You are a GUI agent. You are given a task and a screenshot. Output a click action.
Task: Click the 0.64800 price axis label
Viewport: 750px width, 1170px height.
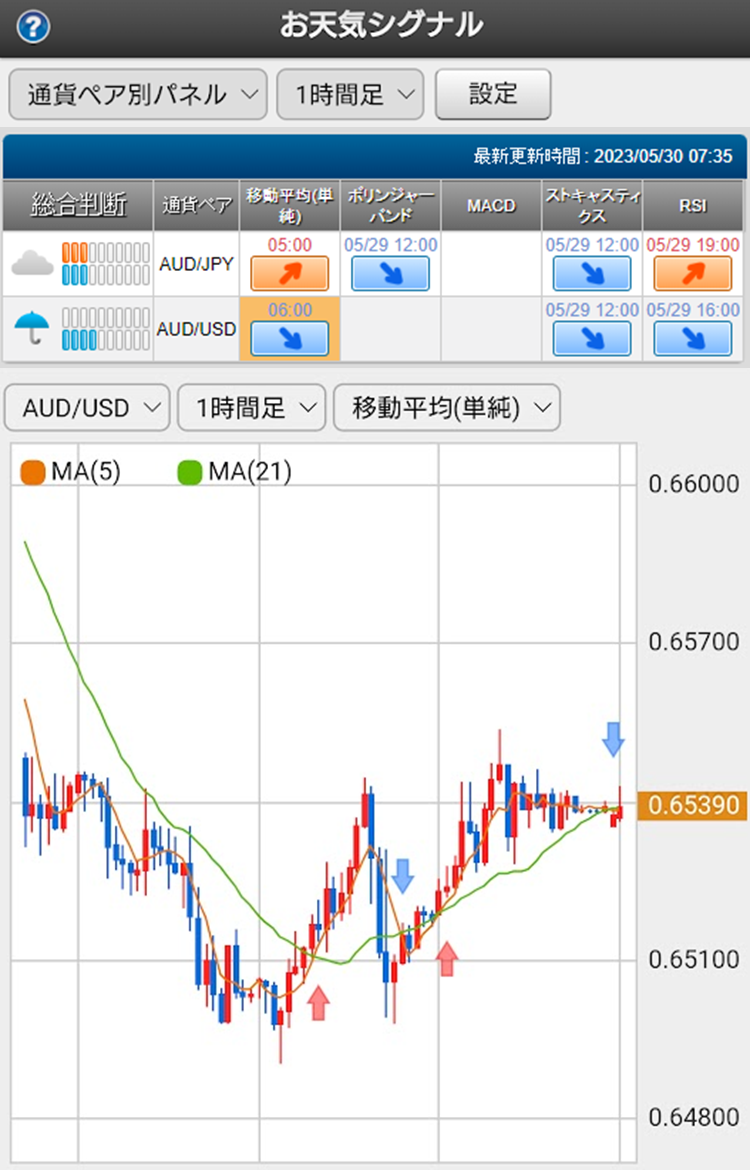click(x=693, y=1117)
